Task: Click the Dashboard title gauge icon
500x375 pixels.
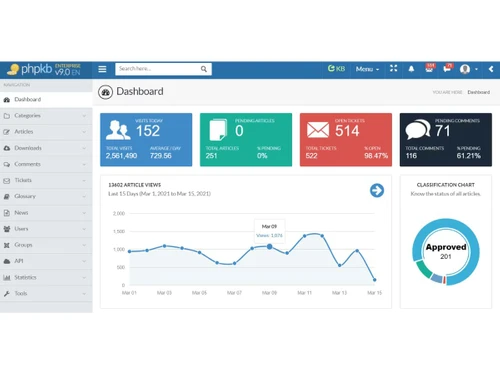Action: pyautogui.click(x=105, y=92)
